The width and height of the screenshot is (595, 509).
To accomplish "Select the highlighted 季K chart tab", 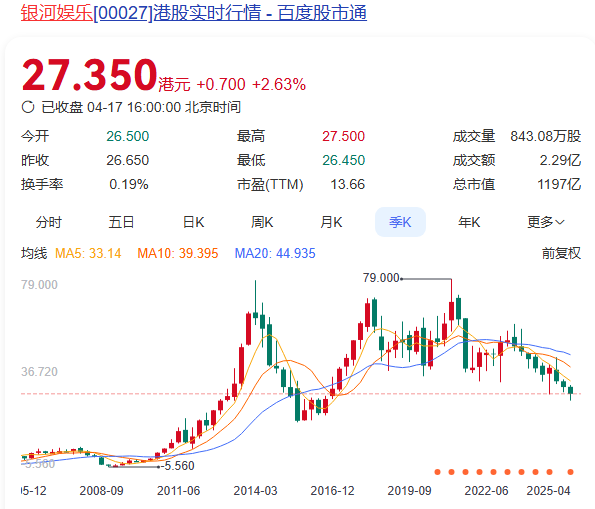I will [400, 222].
